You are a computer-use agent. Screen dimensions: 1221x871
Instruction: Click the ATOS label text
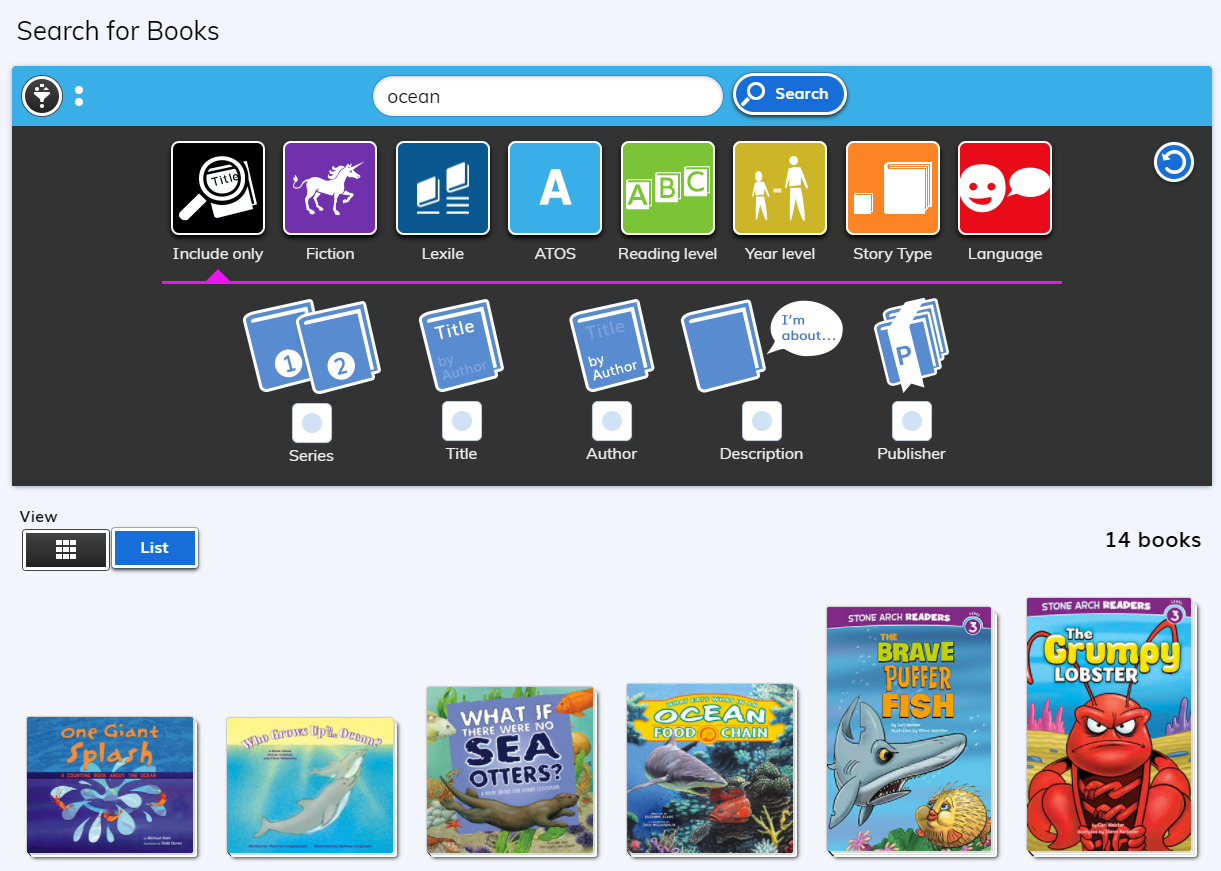(555, 254)
